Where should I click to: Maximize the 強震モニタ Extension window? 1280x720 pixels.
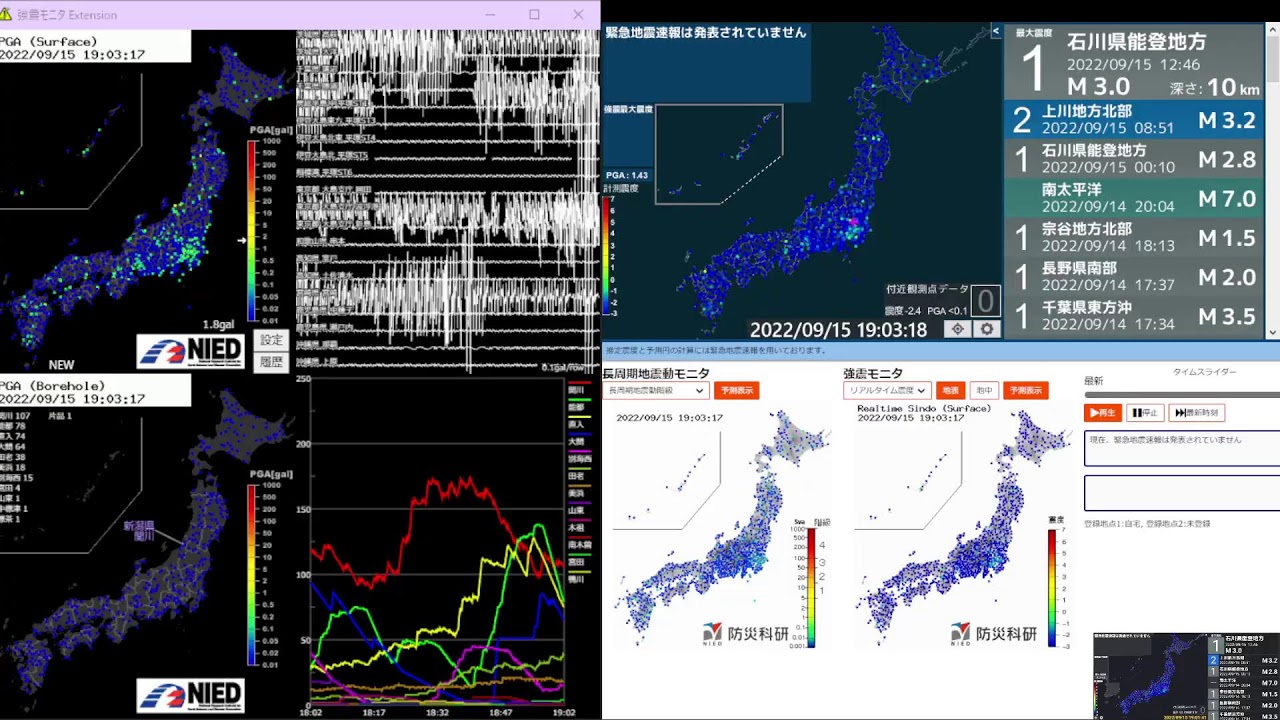[534, 14]
